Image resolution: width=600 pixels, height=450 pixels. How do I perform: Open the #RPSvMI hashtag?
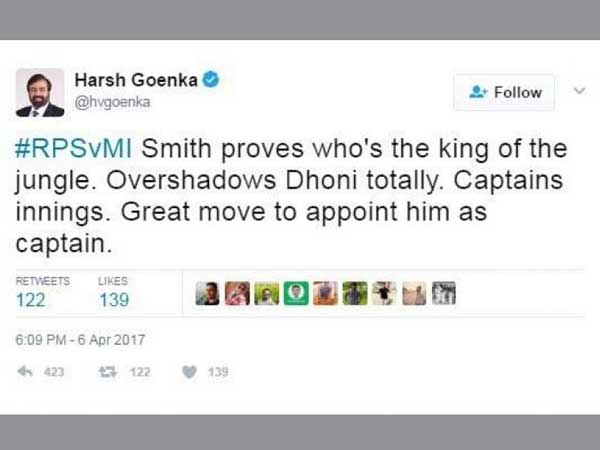tap(74, 150)
